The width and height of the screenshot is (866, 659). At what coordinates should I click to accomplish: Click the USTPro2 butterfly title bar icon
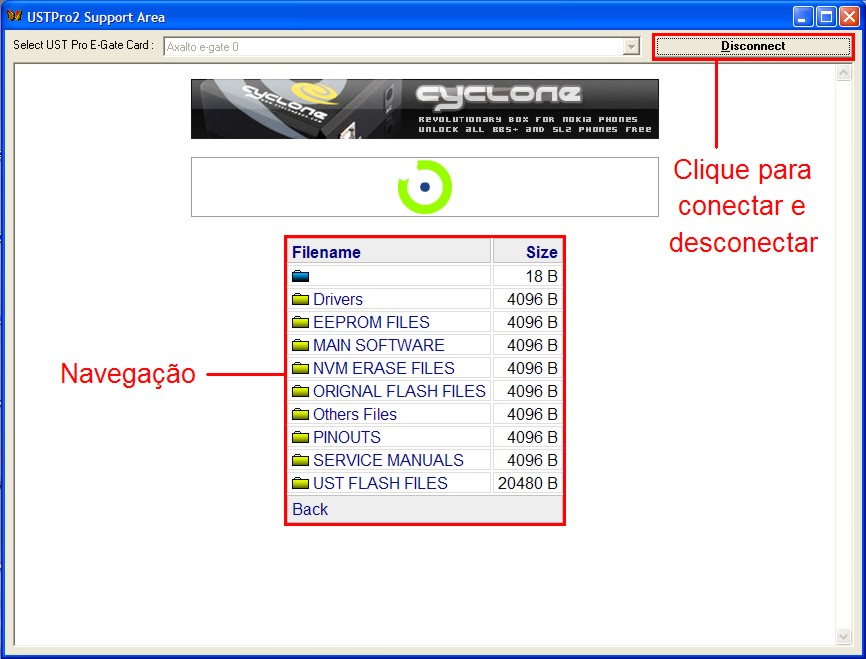pos(14,17)
